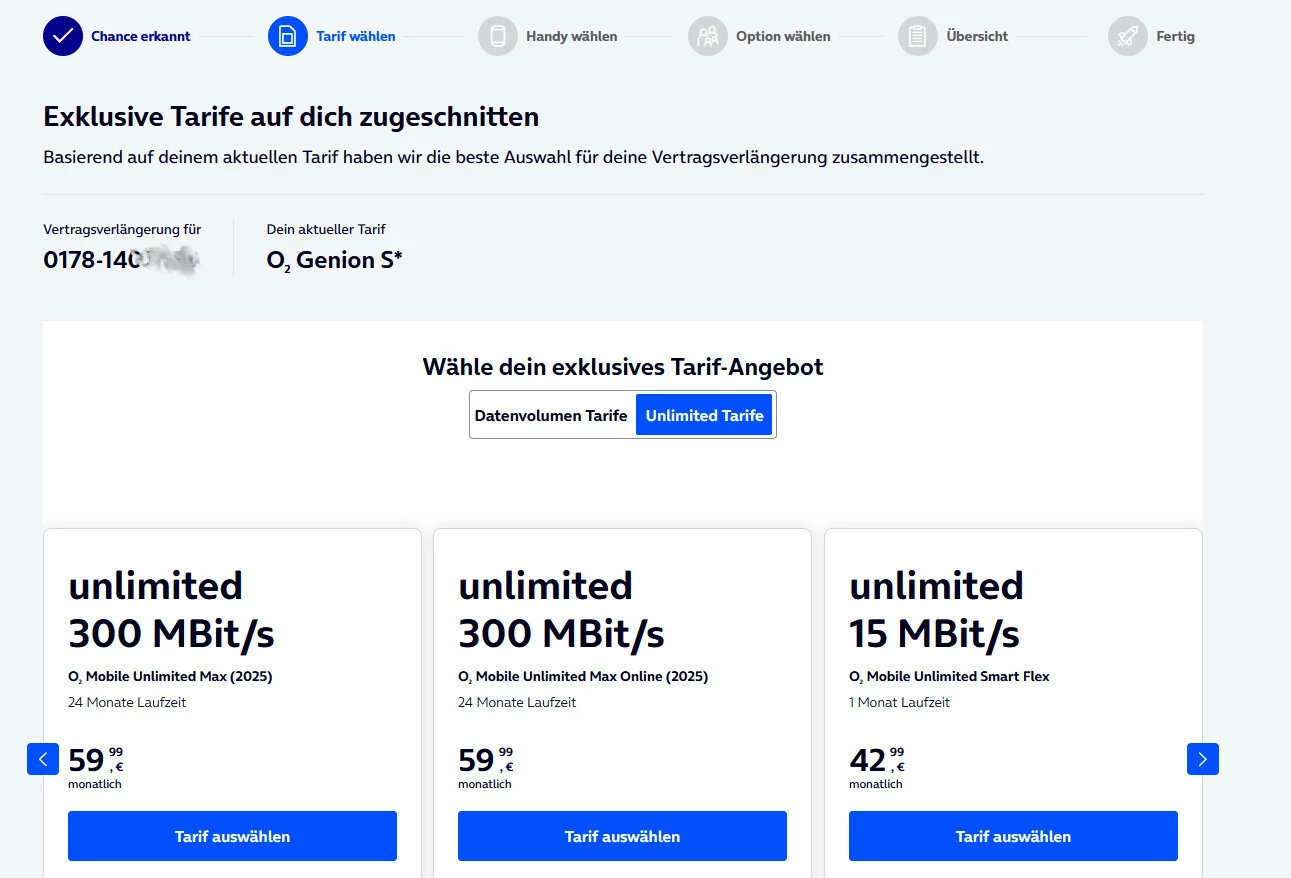1291x878 pixels.
Task: Open the Übersicht step label
Action: (x=977, y=36)
